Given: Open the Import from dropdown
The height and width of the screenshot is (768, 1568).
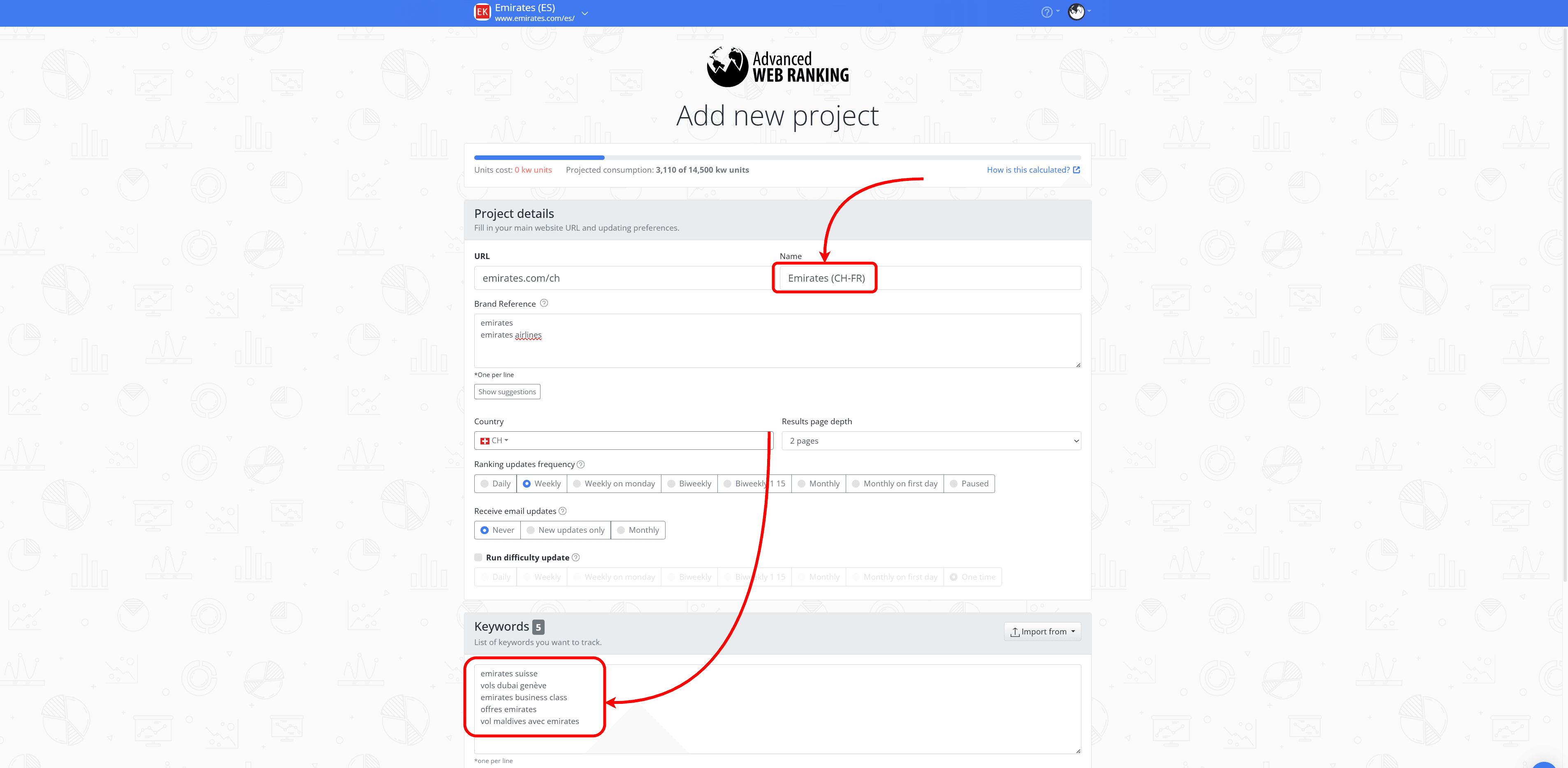Looking at the screenshot, I should (x=1042, y=632).
